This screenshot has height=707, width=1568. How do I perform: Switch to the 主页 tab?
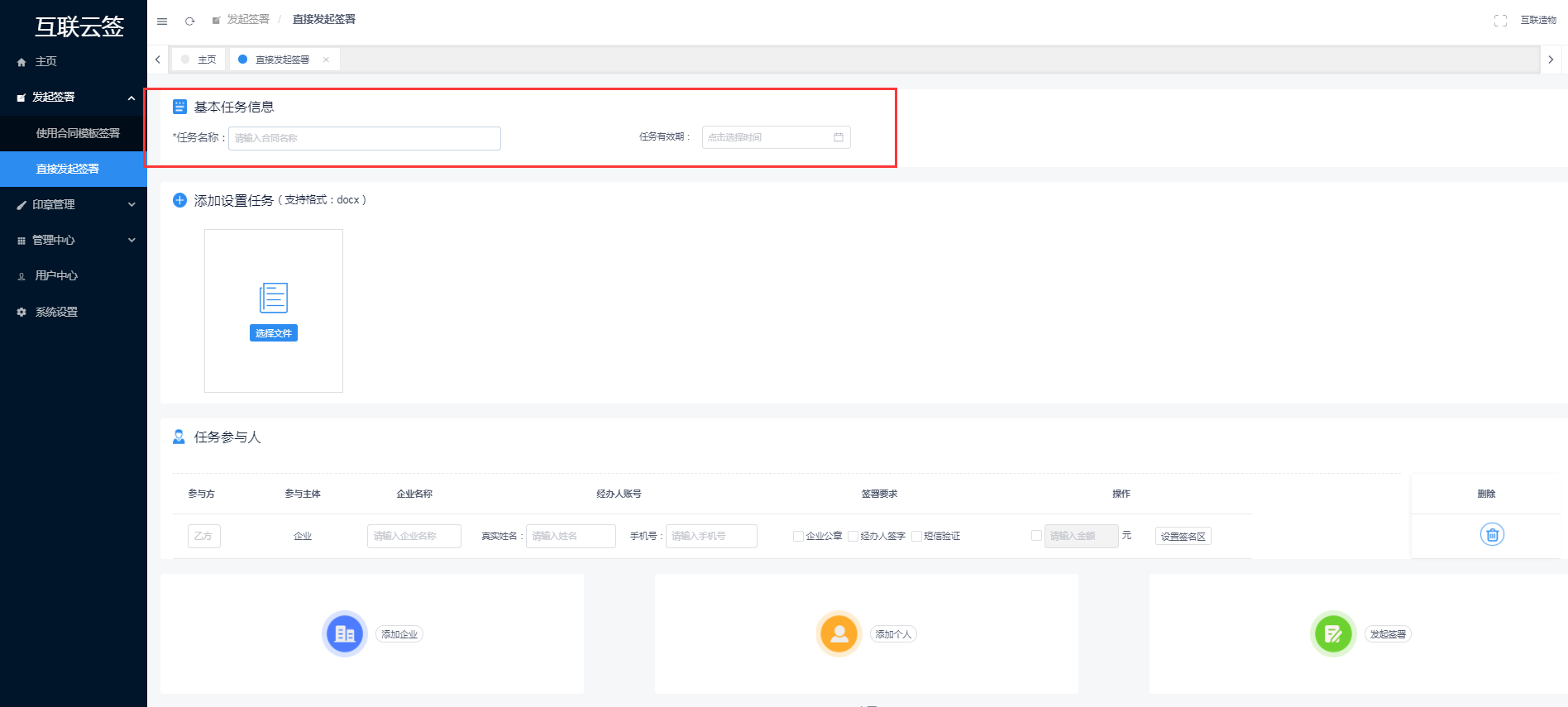coord(199,60)
